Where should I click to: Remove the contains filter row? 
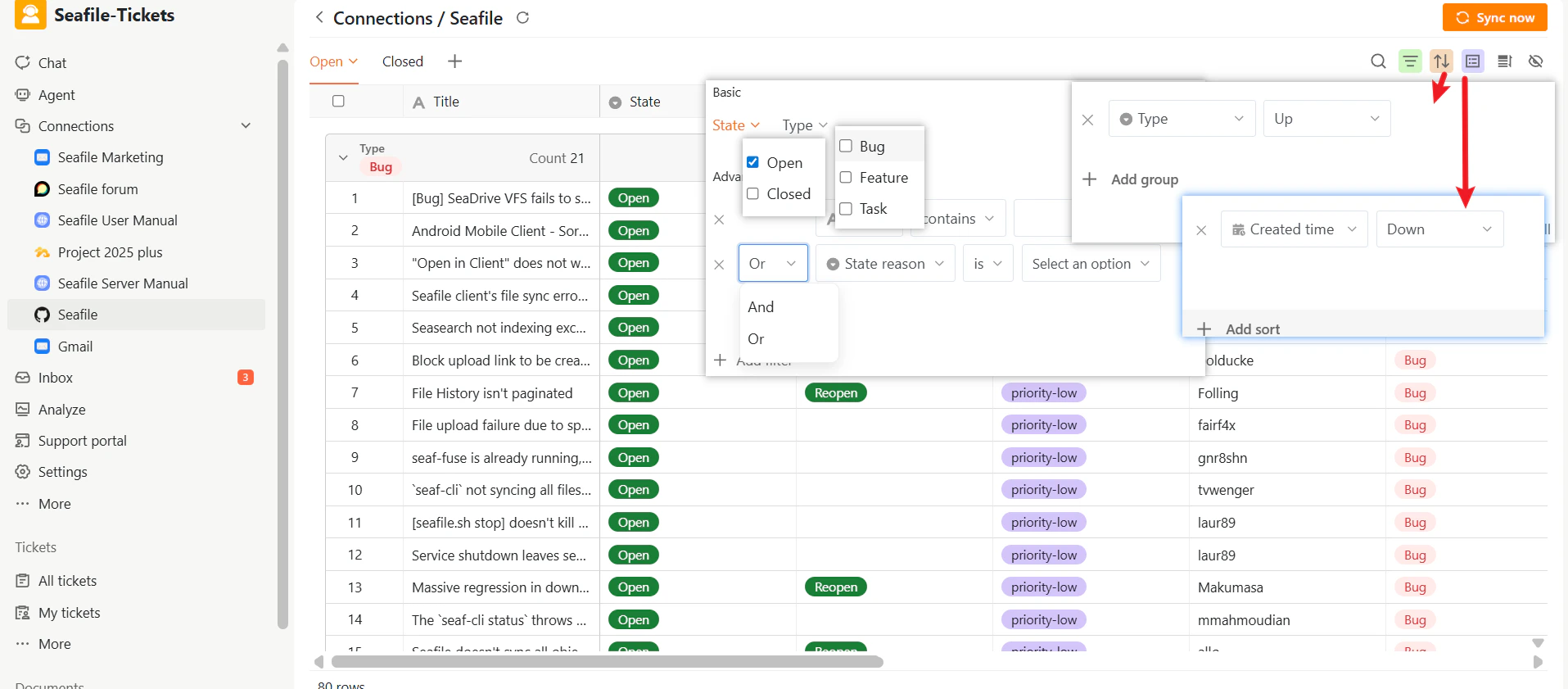click(719, 220)
